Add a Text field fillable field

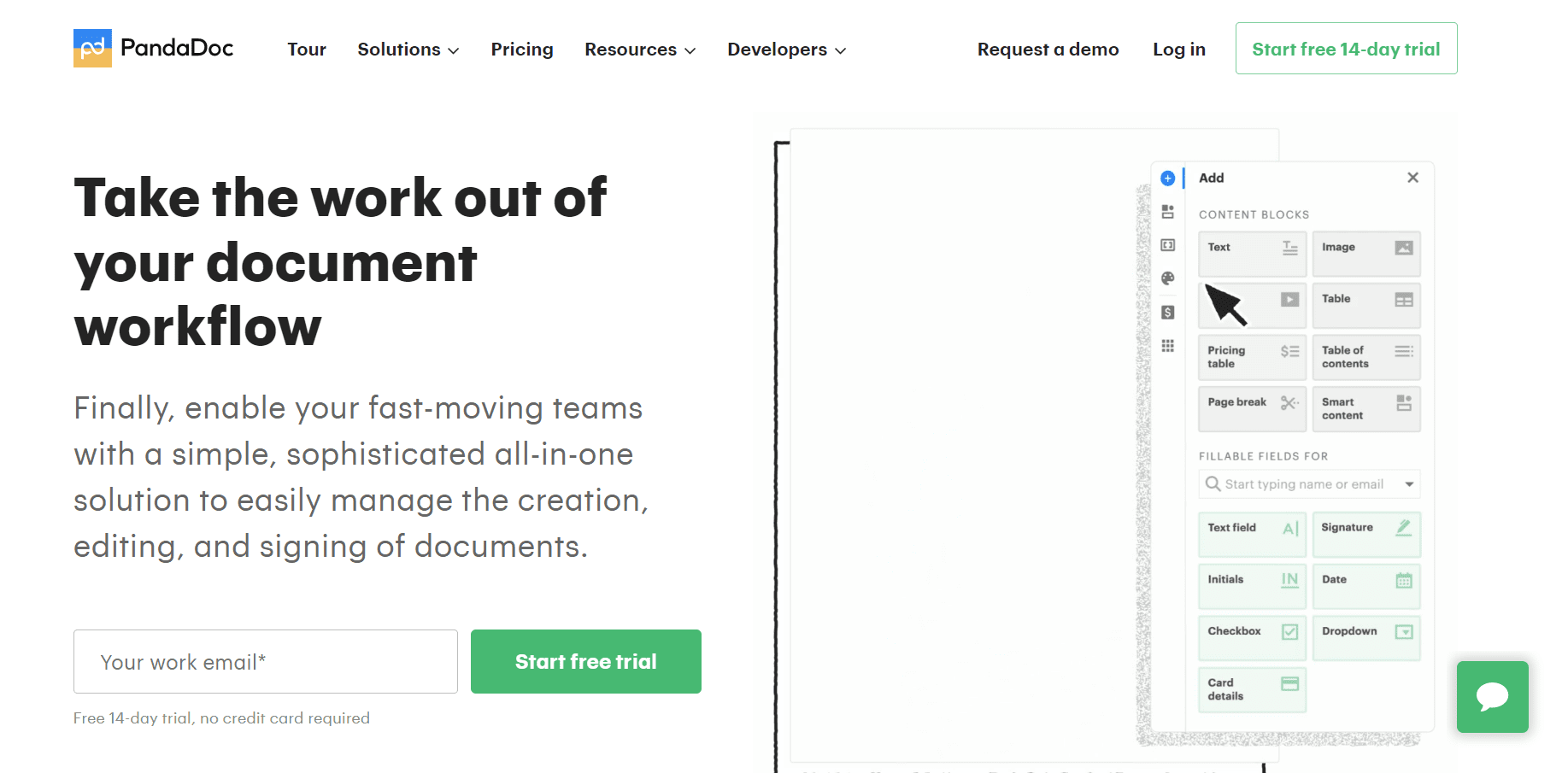1252,534
